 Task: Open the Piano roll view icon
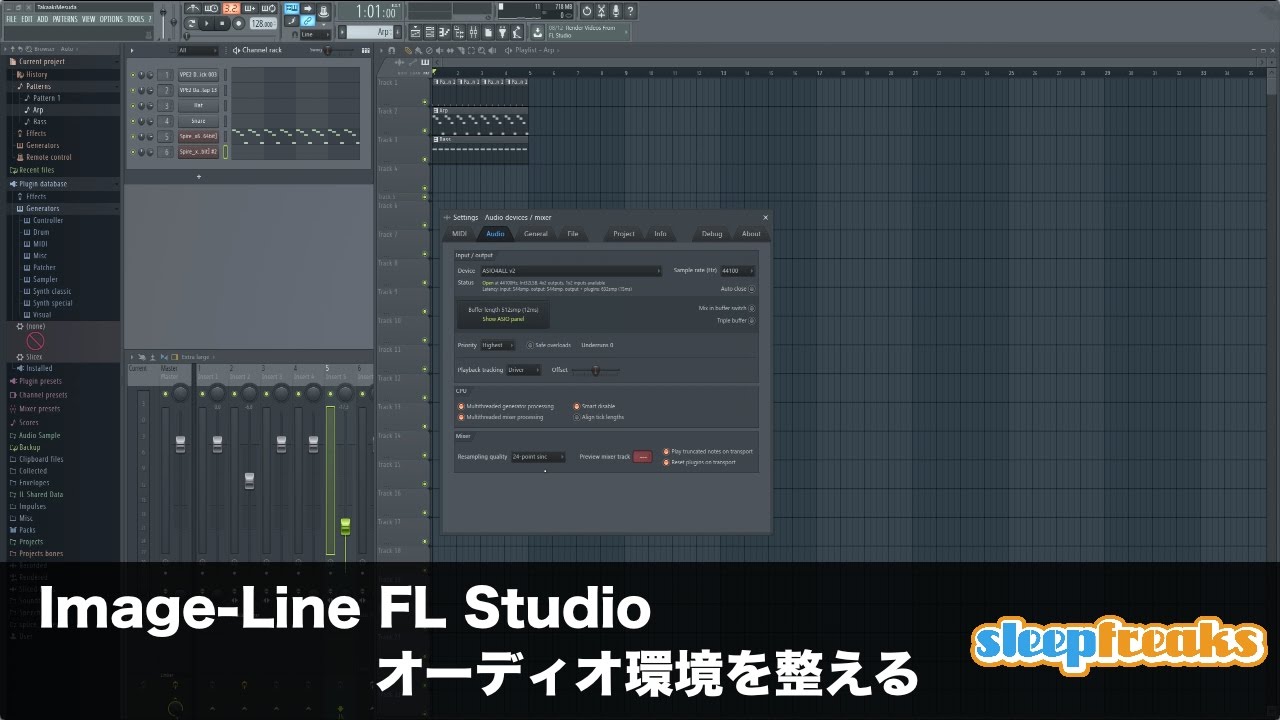(x=444, y=33)
